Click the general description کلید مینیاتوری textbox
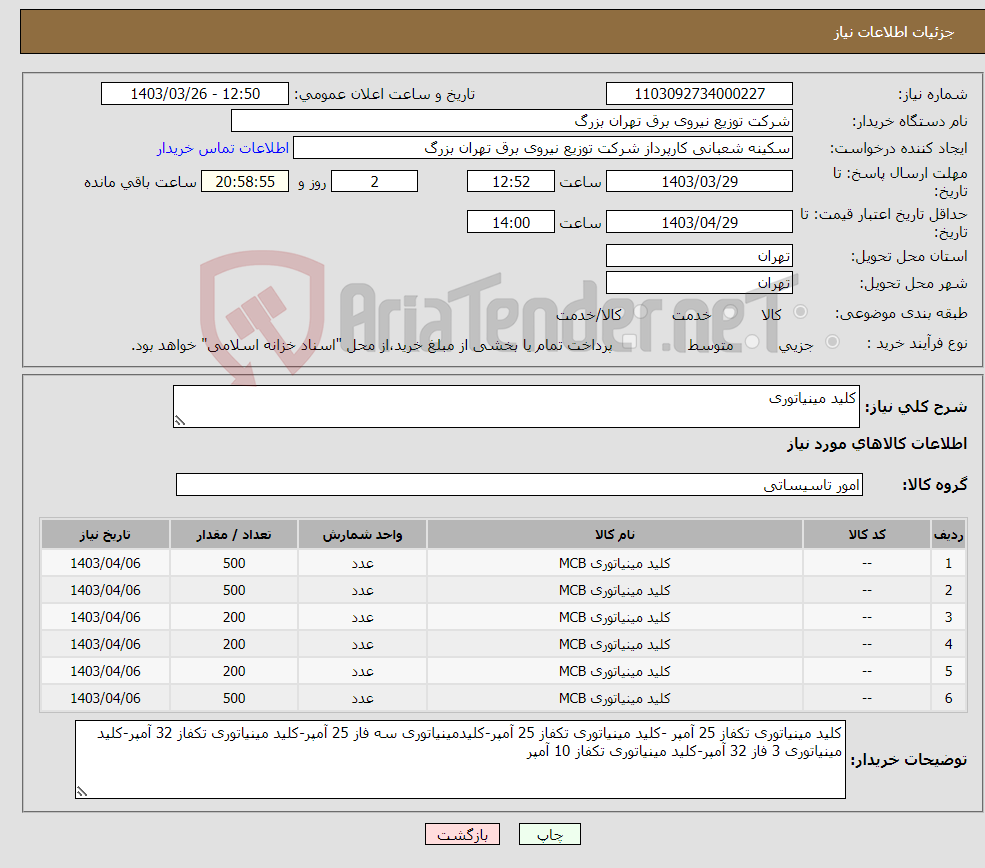This screenshot has height=868, width=985. pos(516,406)
